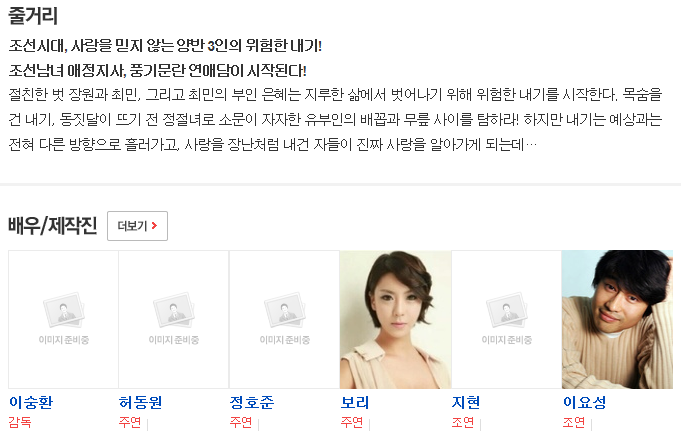The height and width of the screenshot is (441, 681).
Task: Open the 허동원 name link
Action: tap(140, 402)
